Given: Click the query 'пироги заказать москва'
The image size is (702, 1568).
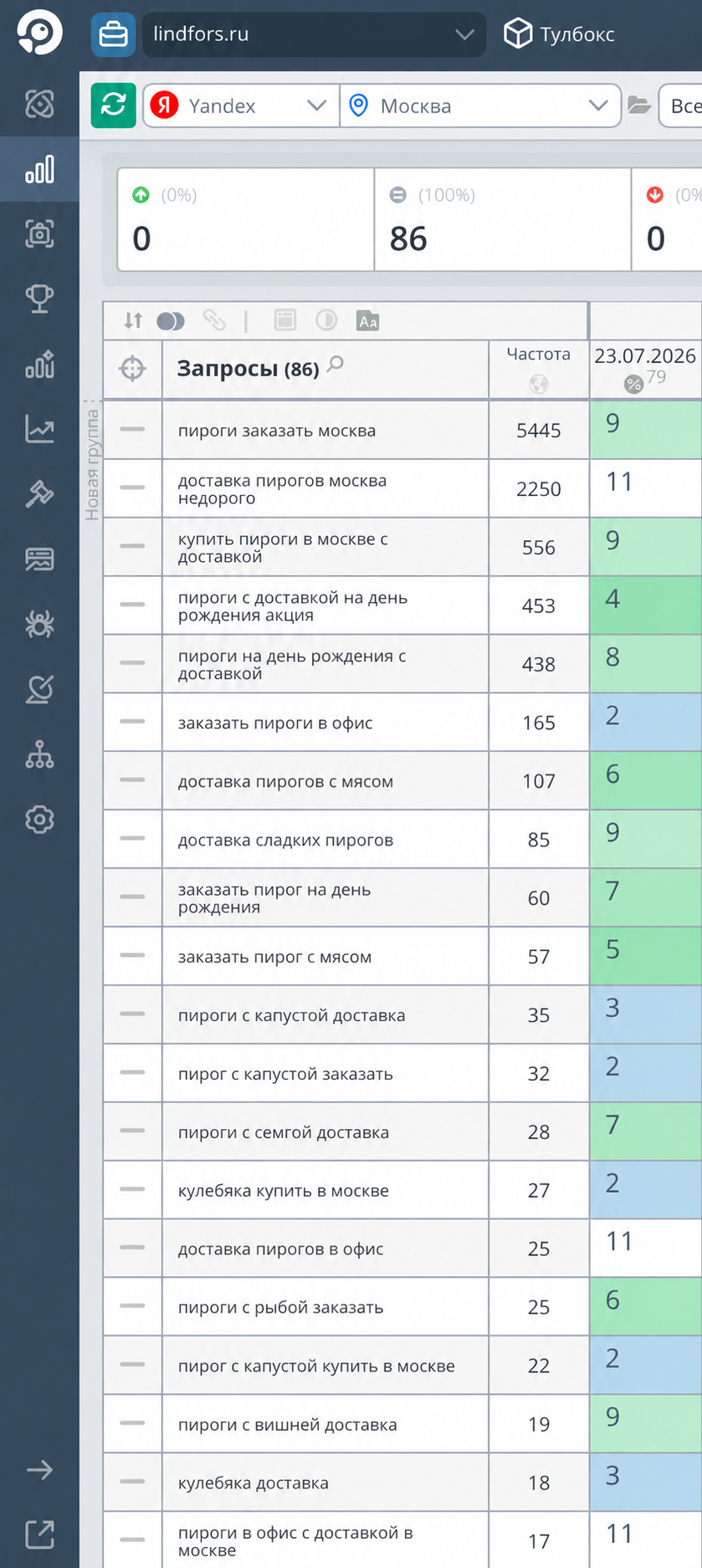Looking at the screenshot, I should [x=277, y=431].
